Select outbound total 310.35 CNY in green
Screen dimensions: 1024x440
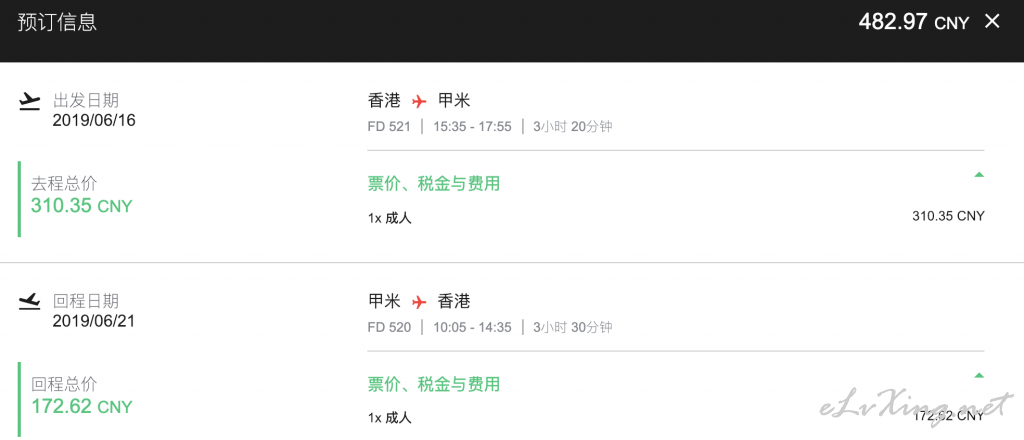82,206
